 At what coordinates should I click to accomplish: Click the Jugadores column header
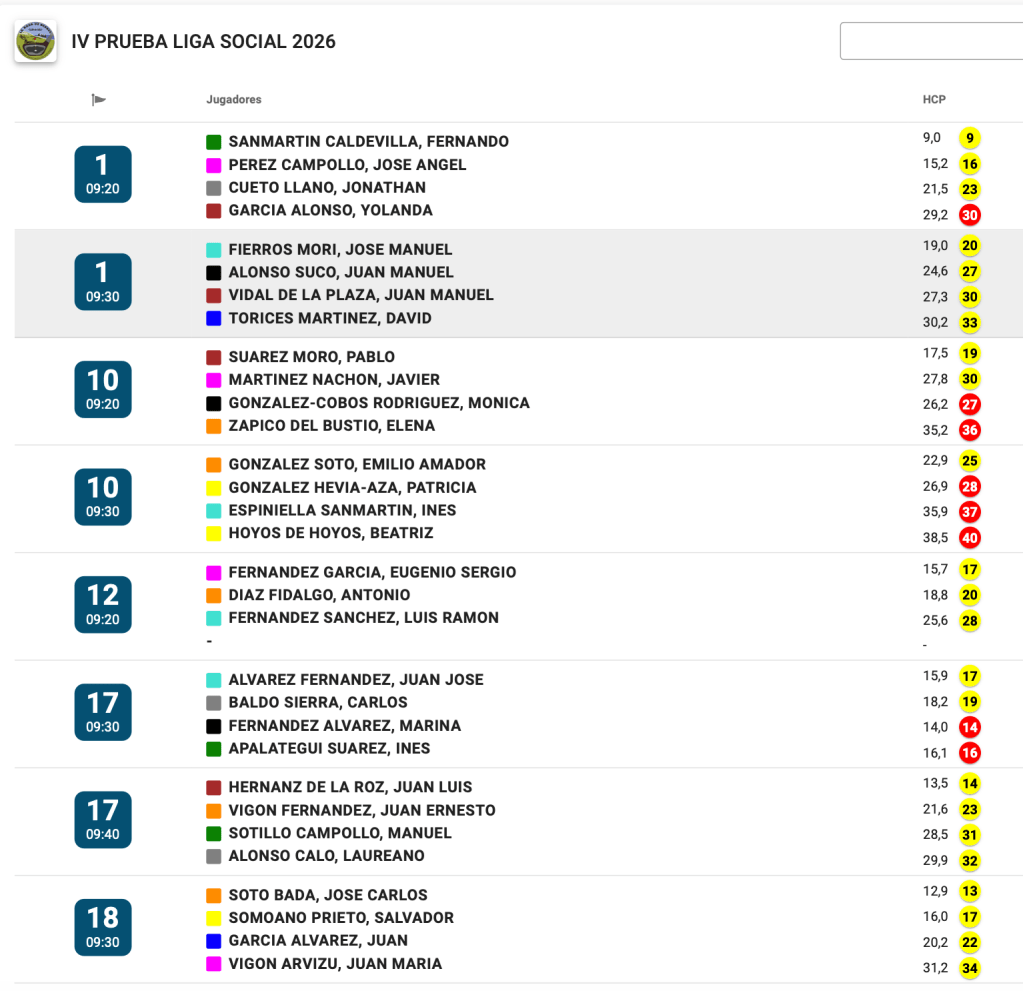234,100
